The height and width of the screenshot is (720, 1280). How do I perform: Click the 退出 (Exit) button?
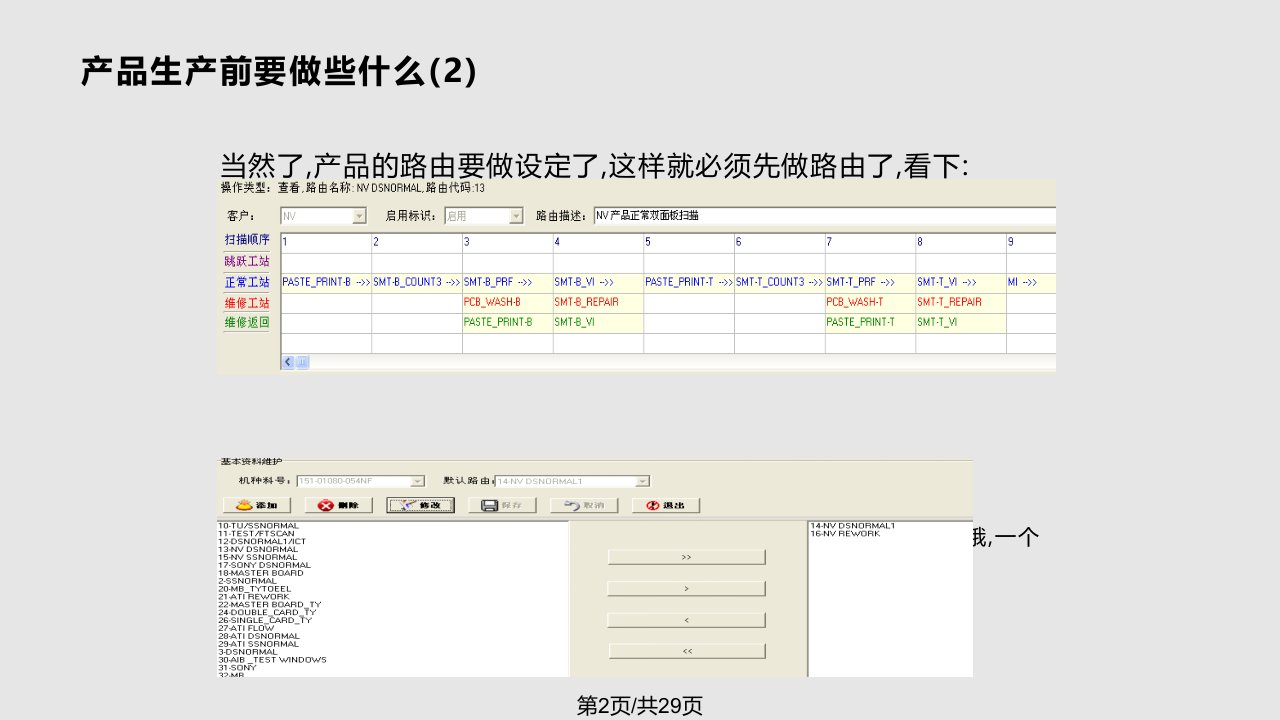666,505
